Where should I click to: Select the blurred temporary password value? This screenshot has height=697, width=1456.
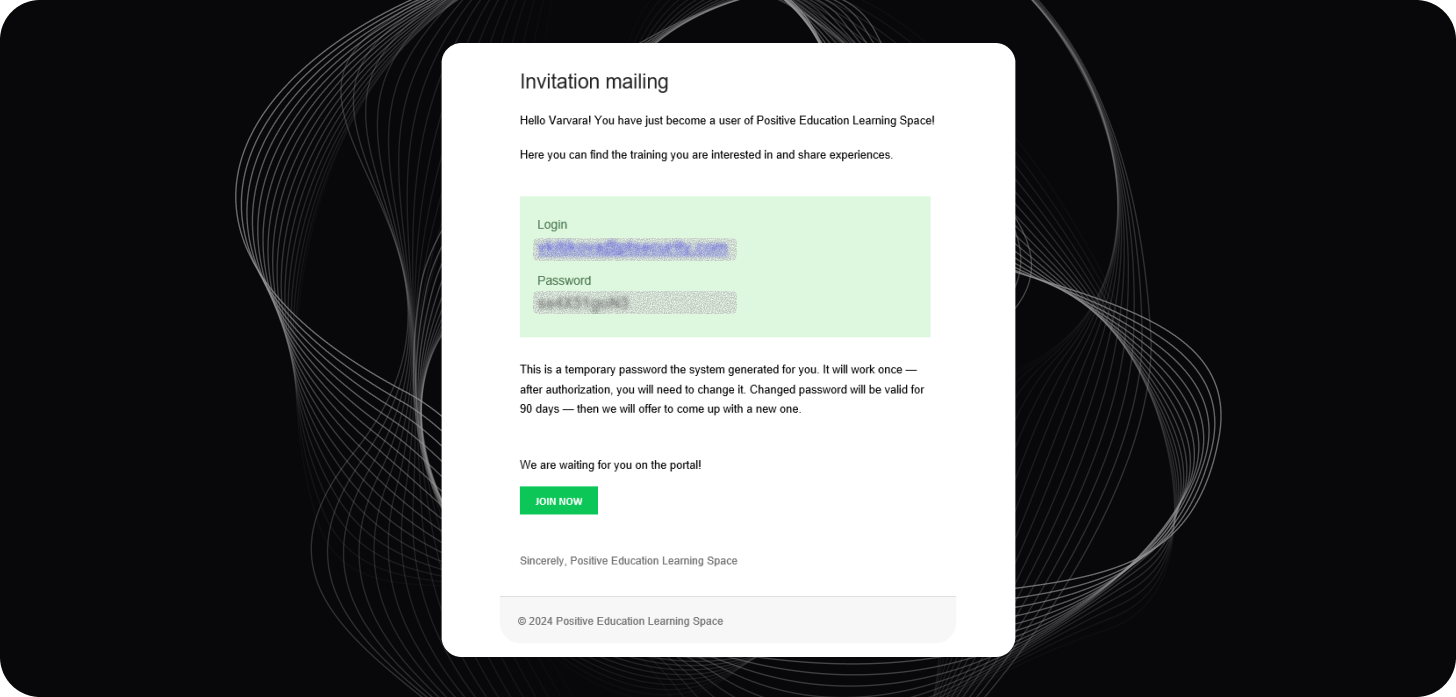pos(635,303)
